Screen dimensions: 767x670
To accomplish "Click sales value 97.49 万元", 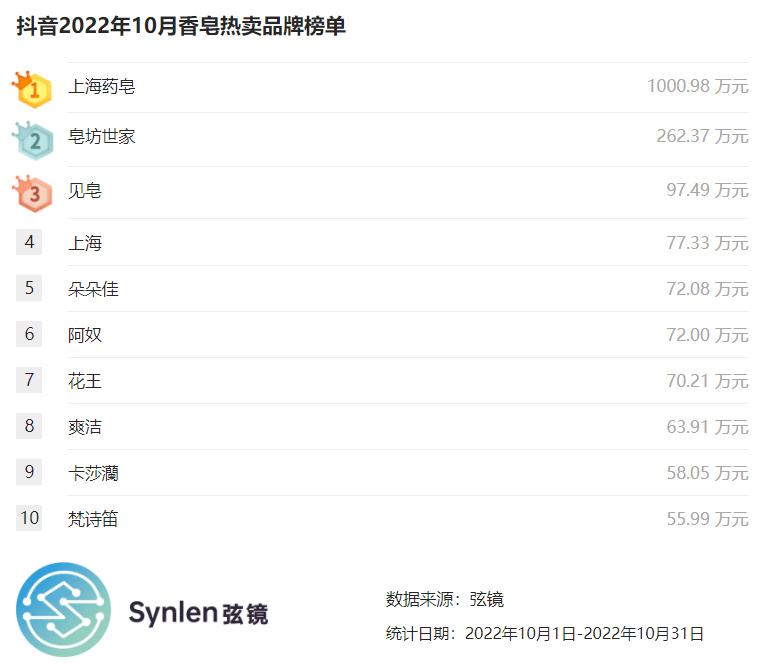I will pyautogui.click(x=707, y=190).
